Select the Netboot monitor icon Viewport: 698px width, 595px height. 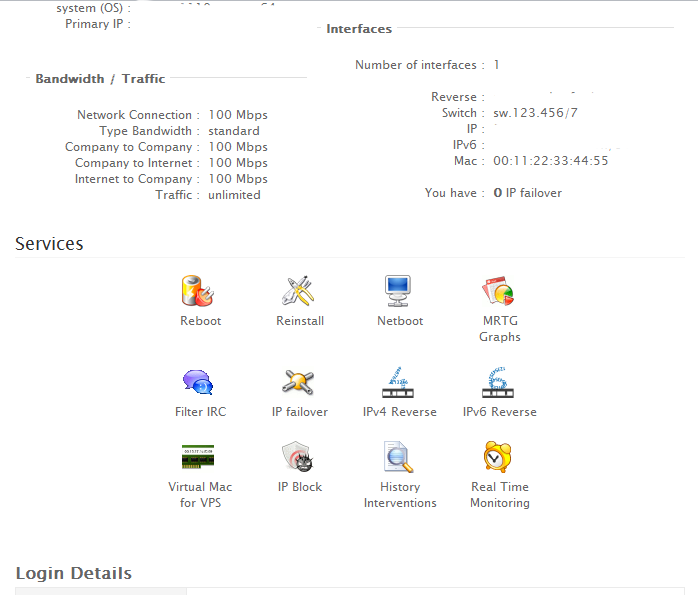click(x=399, y=291)
